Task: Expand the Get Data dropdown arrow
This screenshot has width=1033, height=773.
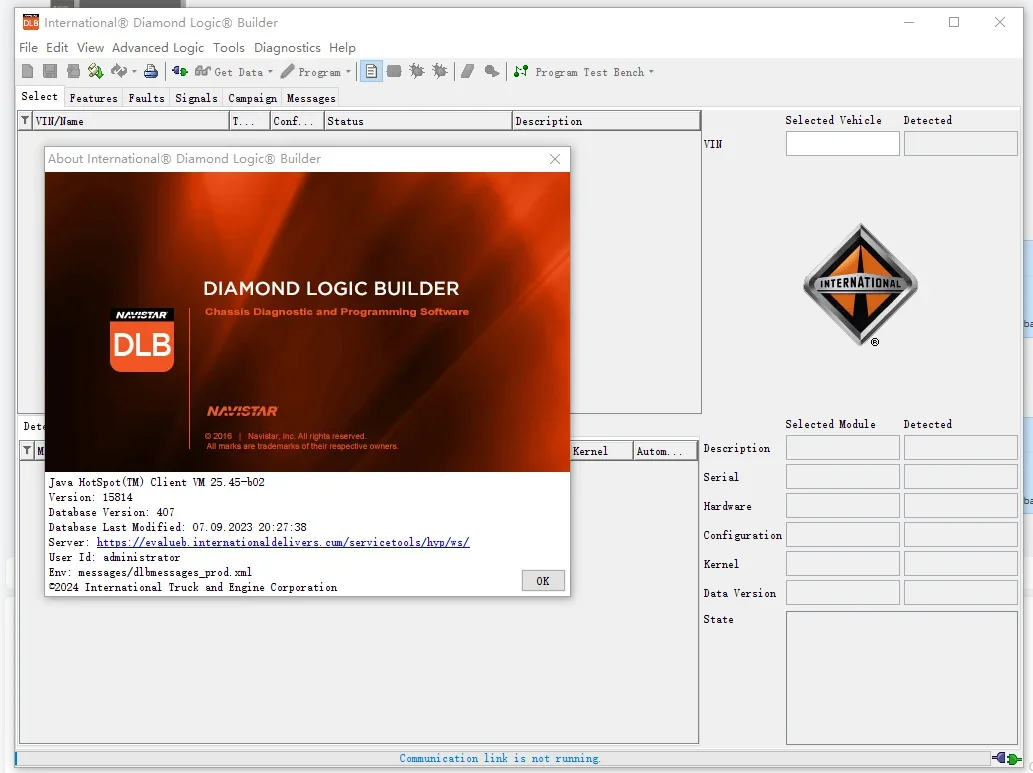Action: tap(270, 72)
